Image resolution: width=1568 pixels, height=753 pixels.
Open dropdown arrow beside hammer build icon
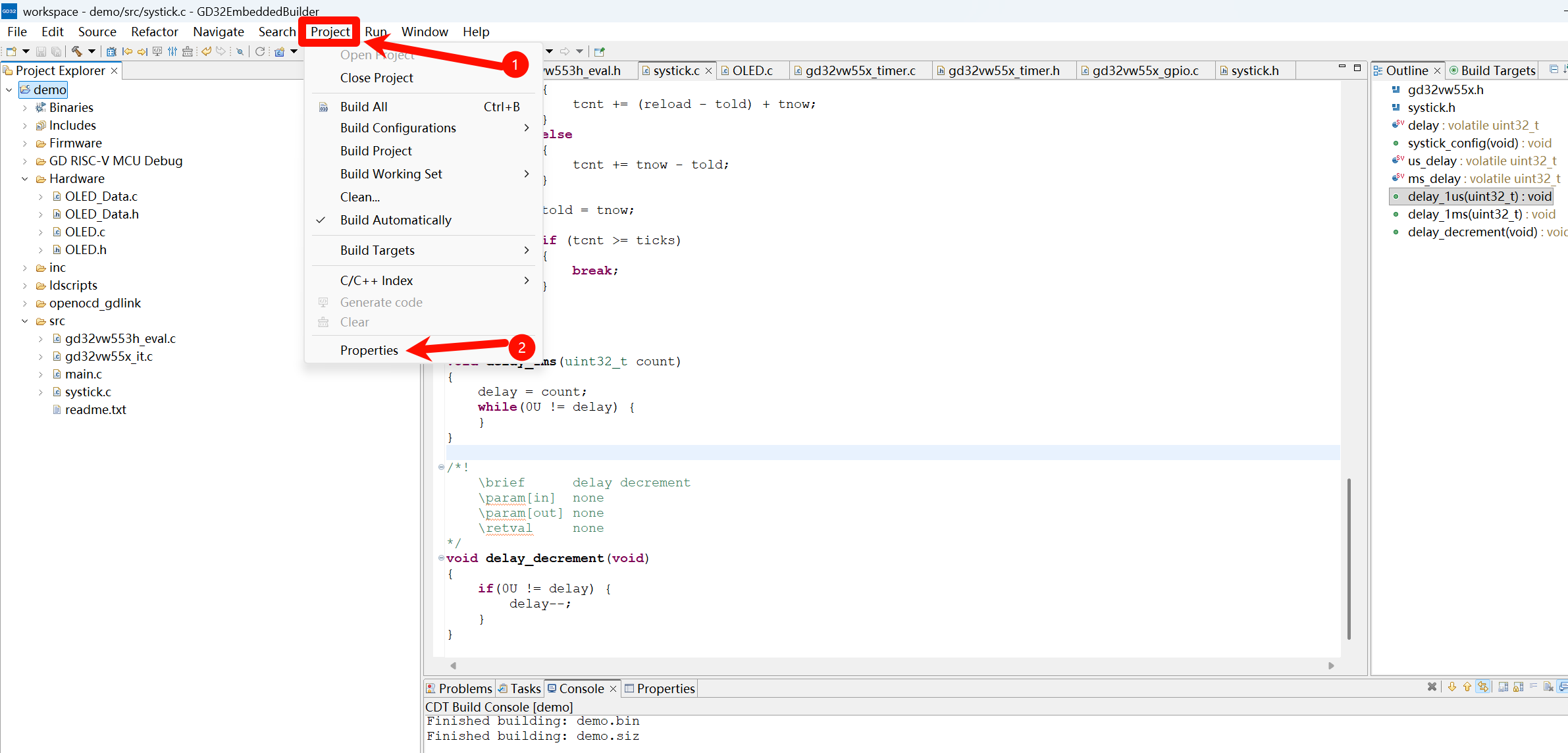click(91, 51)
